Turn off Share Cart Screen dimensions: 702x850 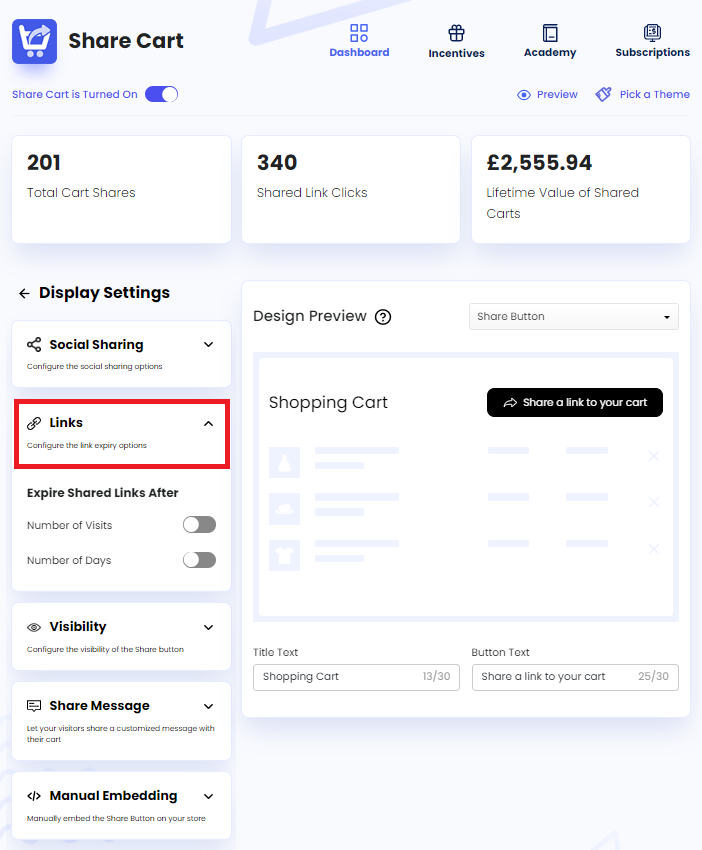coord(163,91)
